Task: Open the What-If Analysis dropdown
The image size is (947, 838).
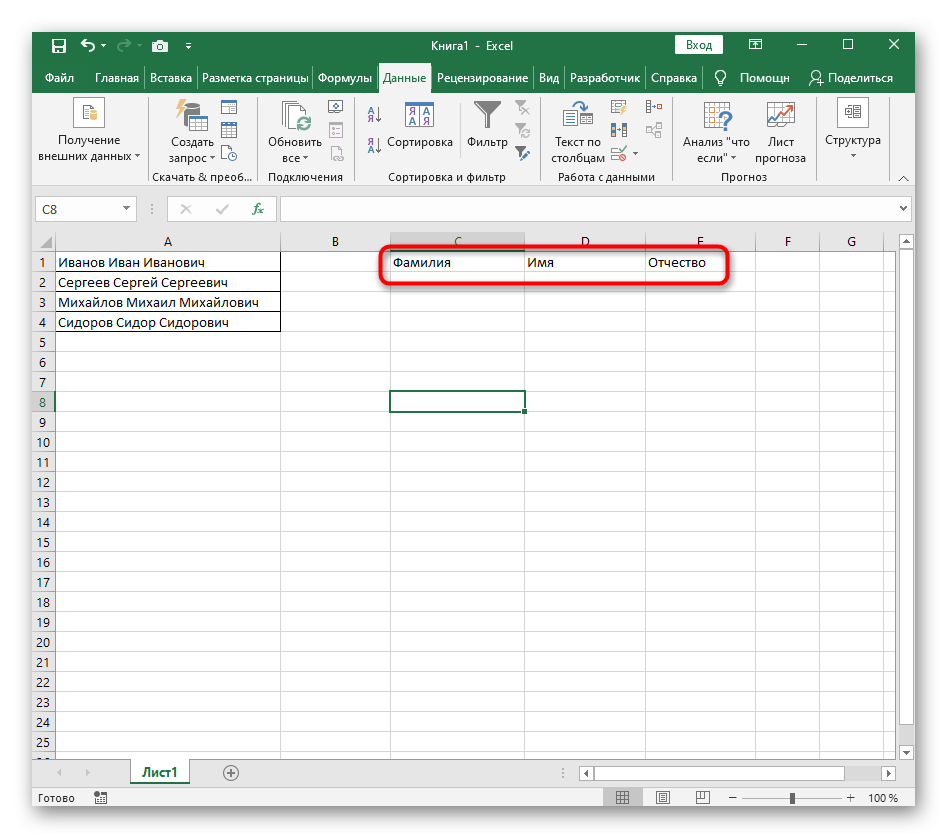Action: coord(716,149)
